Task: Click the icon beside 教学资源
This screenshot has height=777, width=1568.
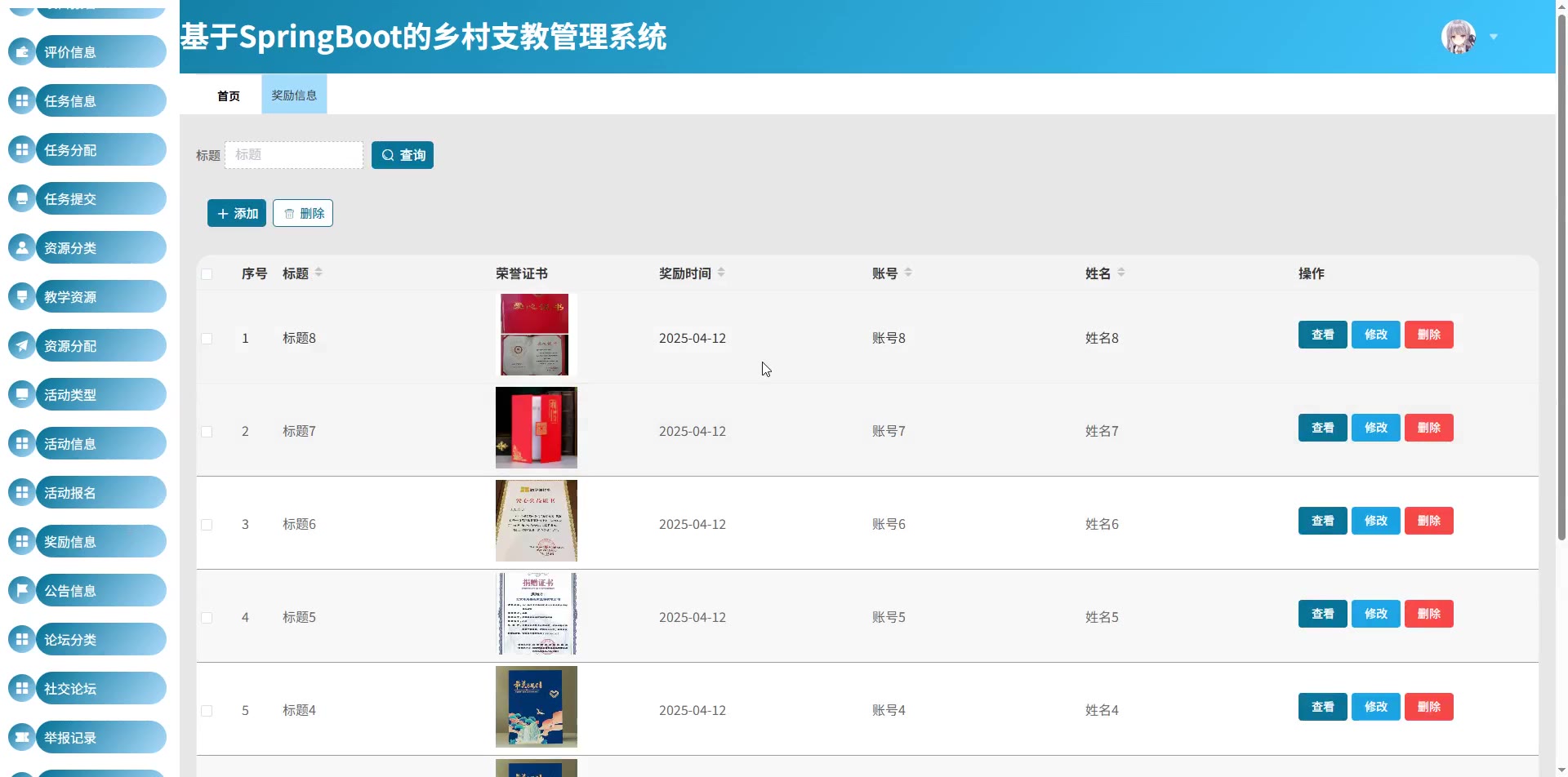Action: (22, 297)
